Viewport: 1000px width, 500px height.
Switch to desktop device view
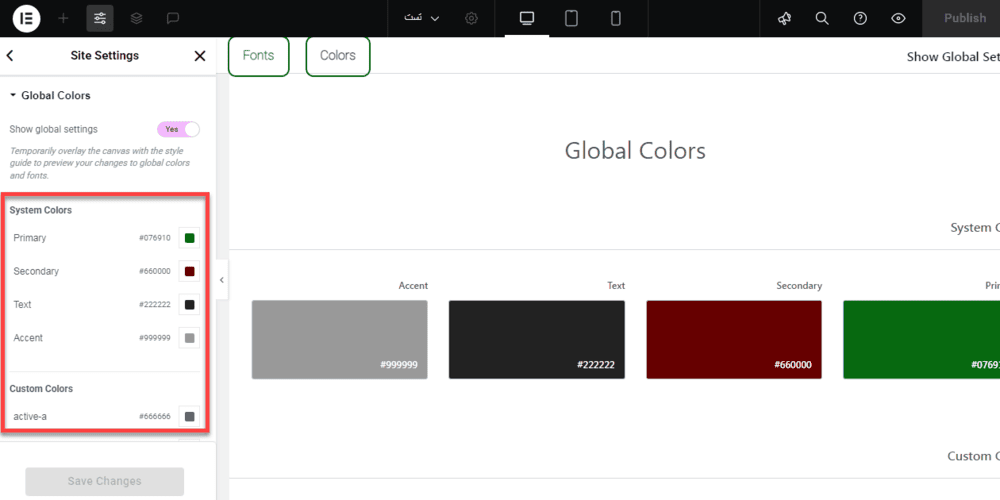click(x=527, y=18)
